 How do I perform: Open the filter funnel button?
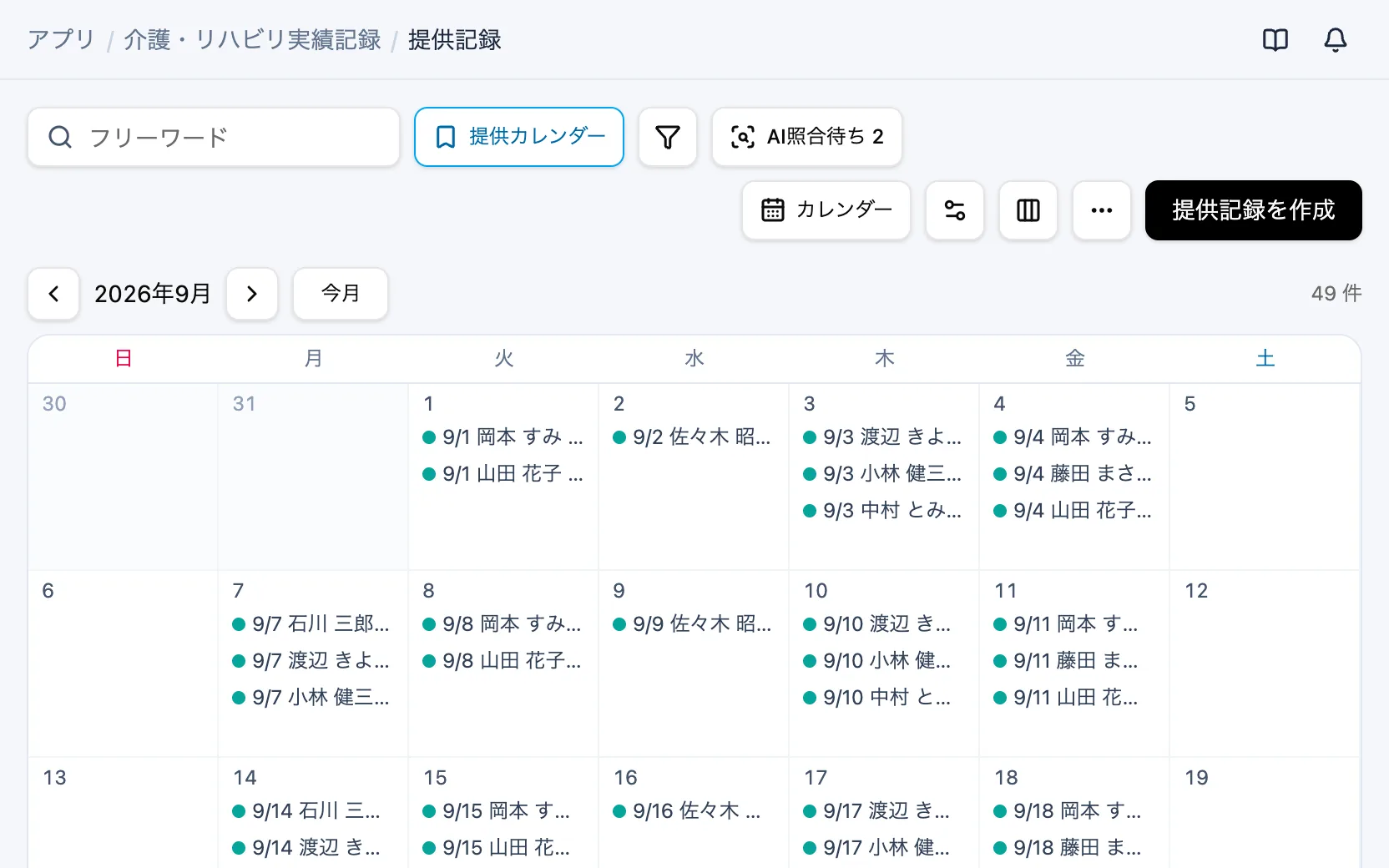coord(668,137)
